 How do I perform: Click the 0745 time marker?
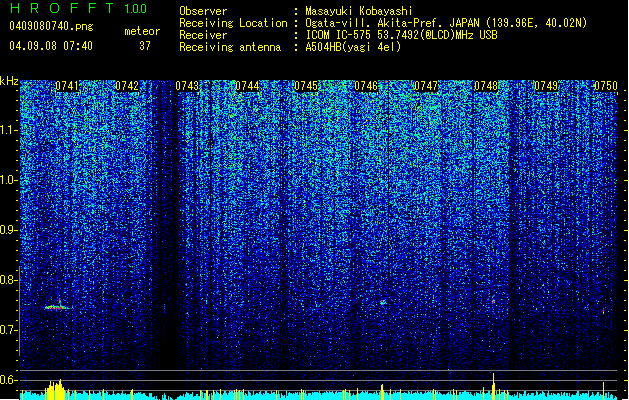306,86
